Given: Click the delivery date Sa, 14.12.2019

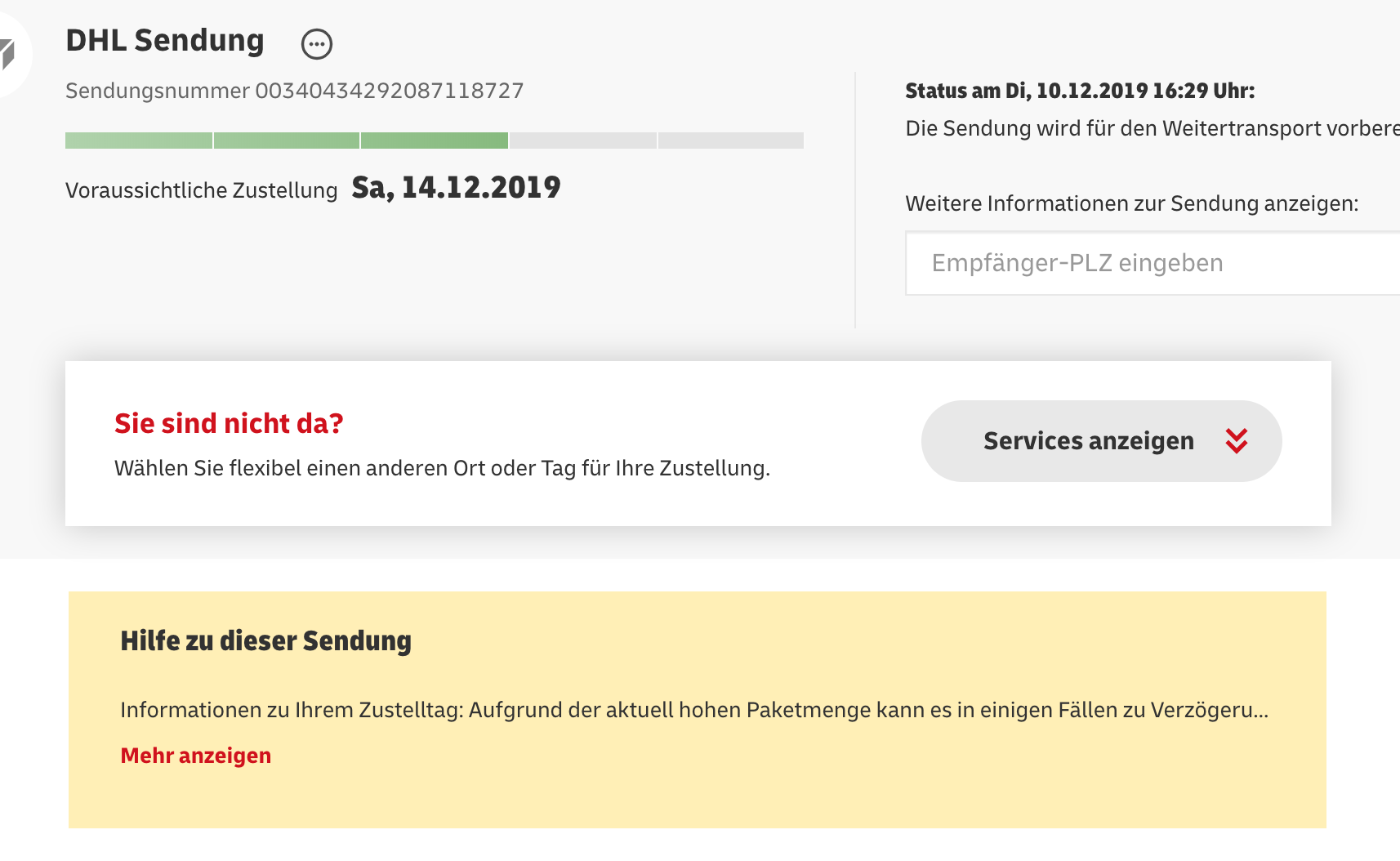Looking at the screenshot, I should 456,188.
